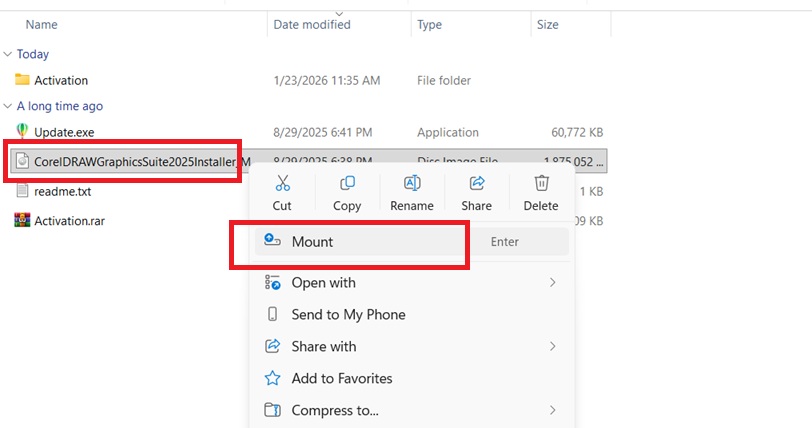Click the star icon for Add to Favorites
The height and width of the screenshot is (428, 812).
click(x=272, y=378)
